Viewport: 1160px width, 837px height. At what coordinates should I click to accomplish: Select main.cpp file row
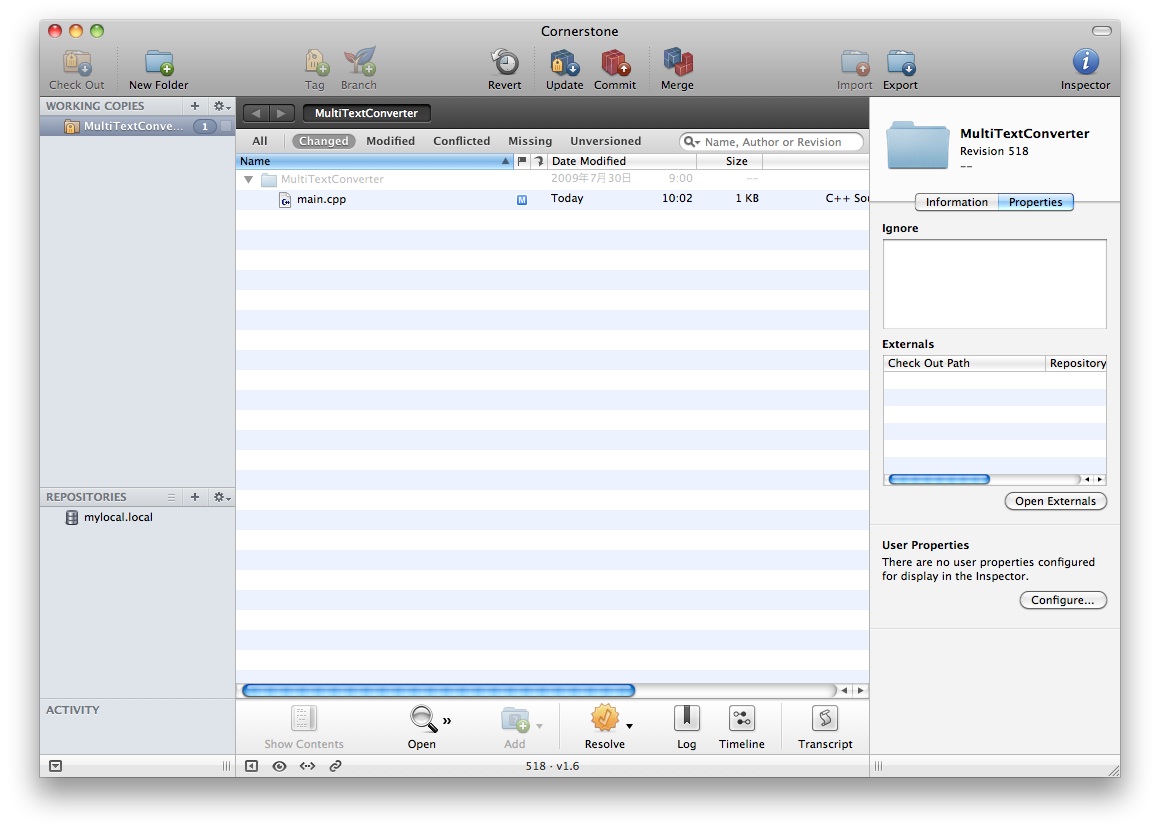pyautogui.click(x=552, y=198)
